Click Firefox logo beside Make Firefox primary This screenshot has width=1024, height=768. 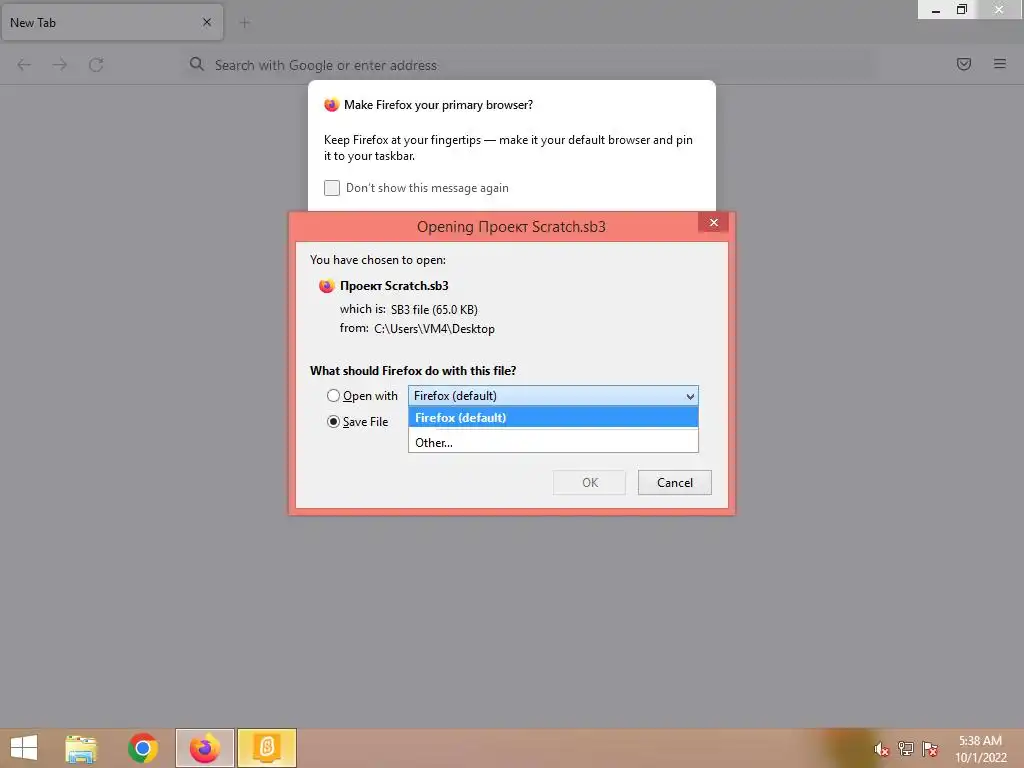(x=332, y=104)
